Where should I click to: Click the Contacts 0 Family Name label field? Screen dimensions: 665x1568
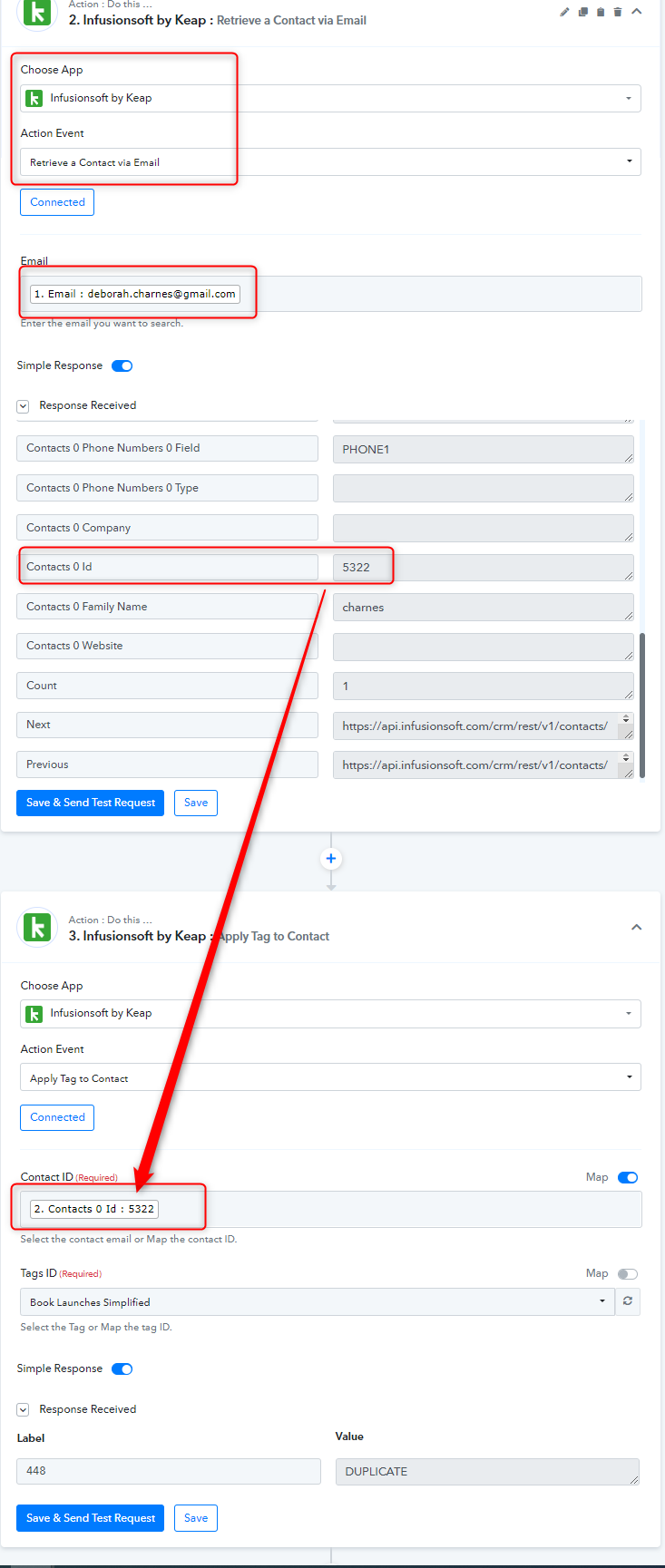point(167,607)
